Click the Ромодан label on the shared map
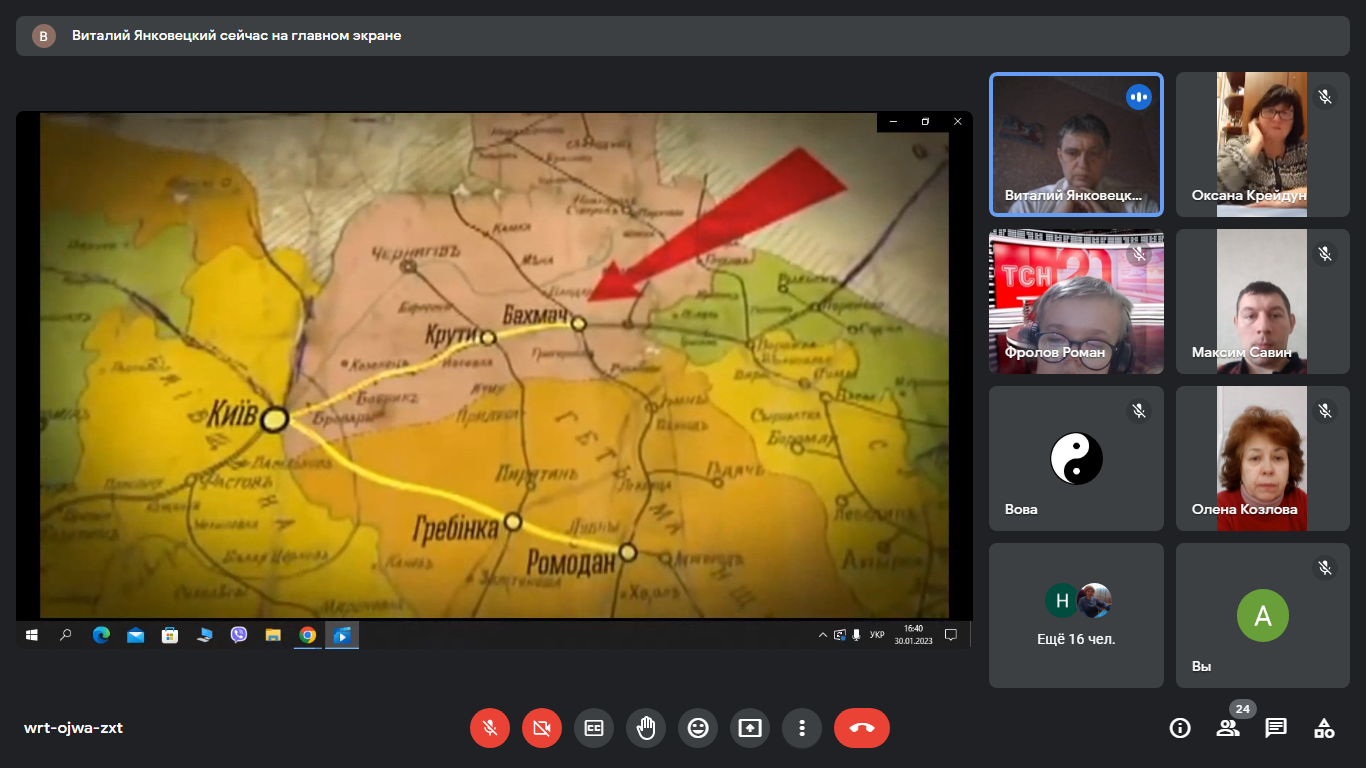1366x768 pixels. [572, 563]
